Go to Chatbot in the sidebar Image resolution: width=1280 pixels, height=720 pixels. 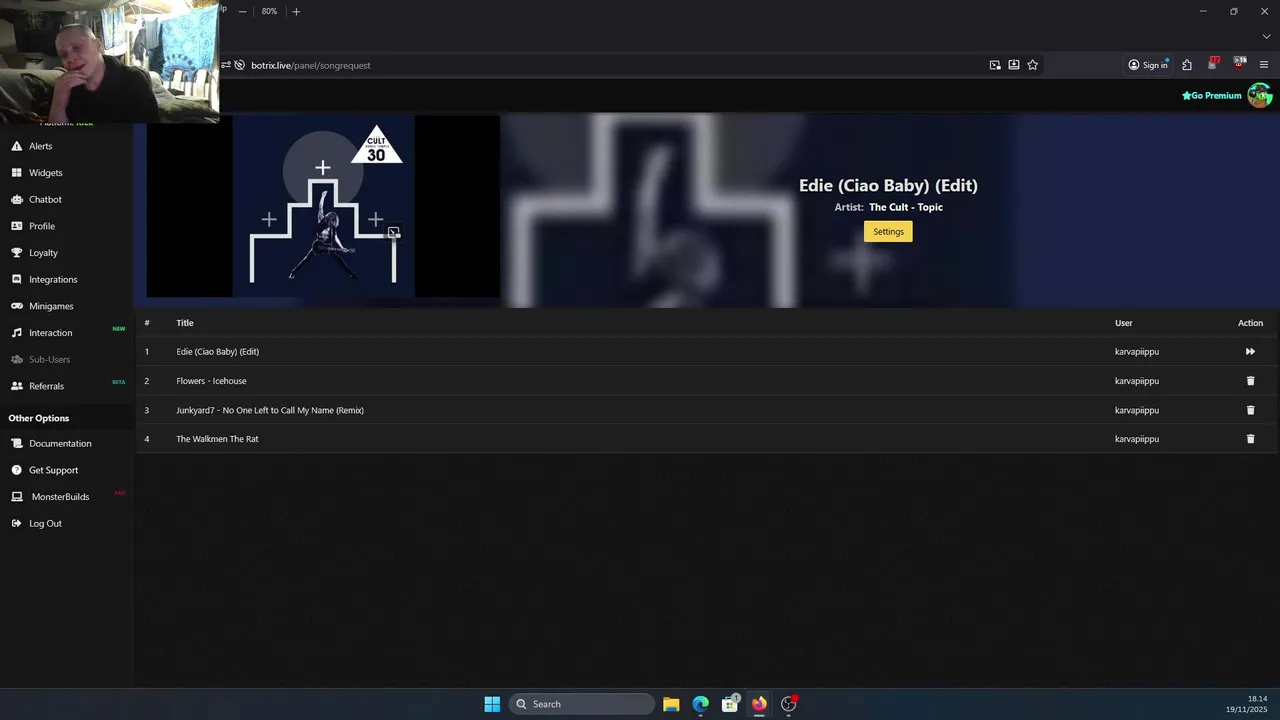tap(45, 199)
